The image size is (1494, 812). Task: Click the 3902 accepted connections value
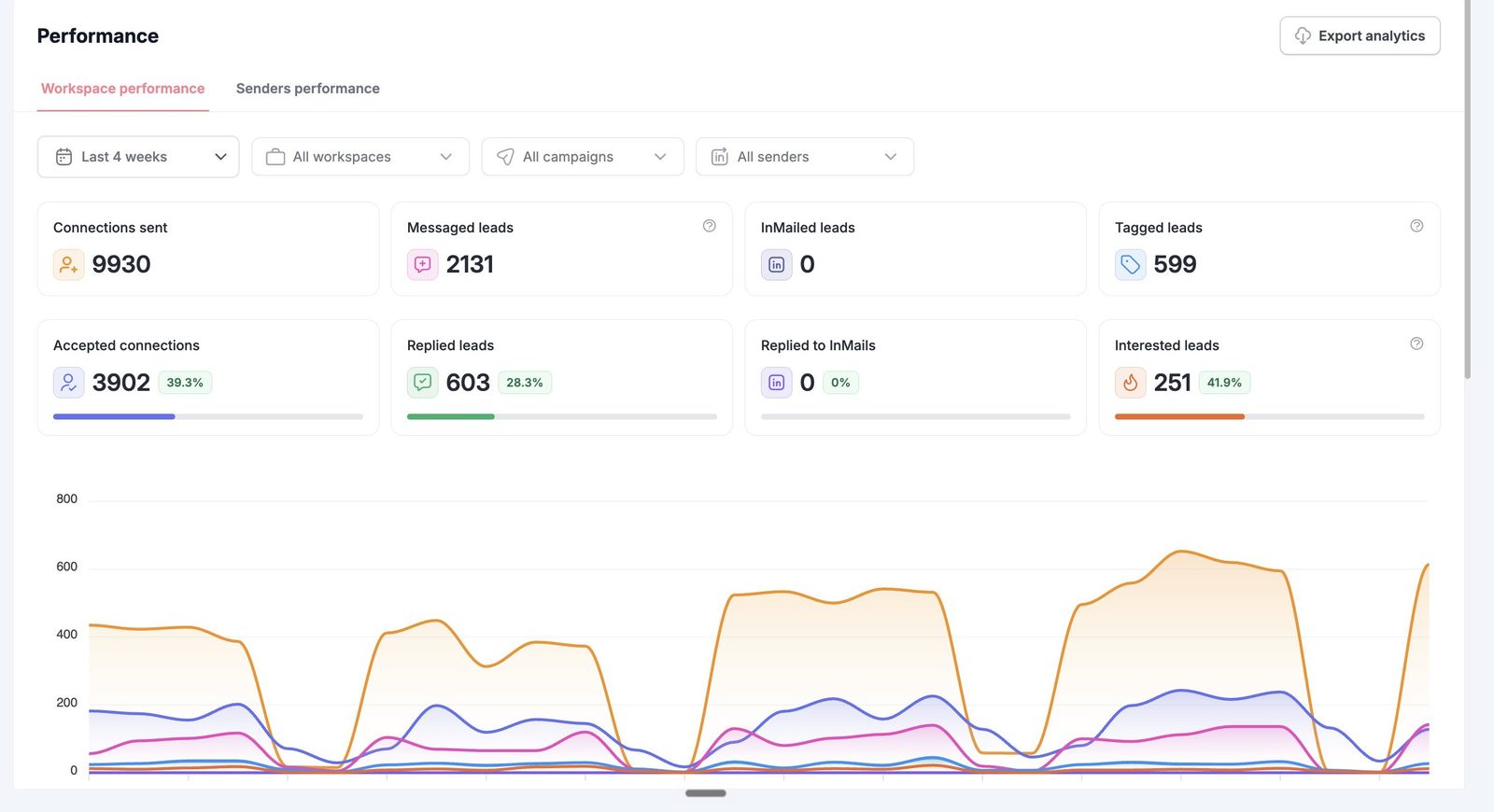(121, 383)
